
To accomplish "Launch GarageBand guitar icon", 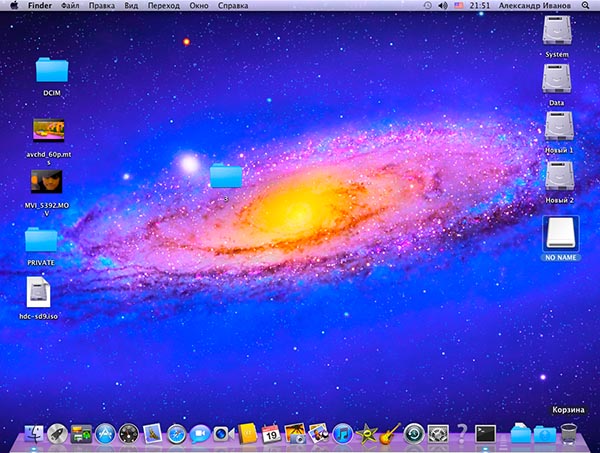I will (x=390, y=434).
